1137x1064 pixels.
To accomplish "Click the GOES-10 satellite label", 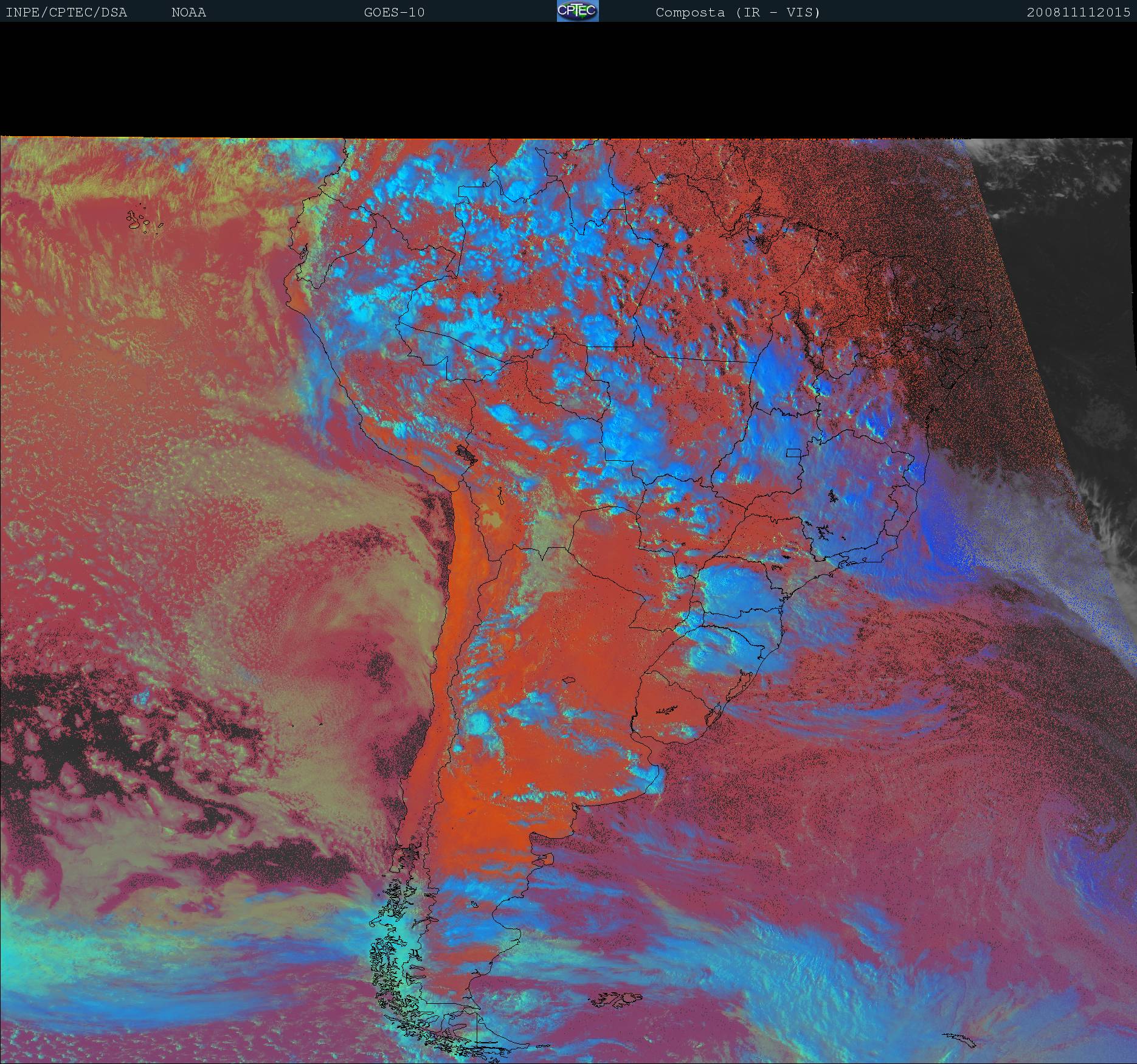I will (x=394, y=12).
